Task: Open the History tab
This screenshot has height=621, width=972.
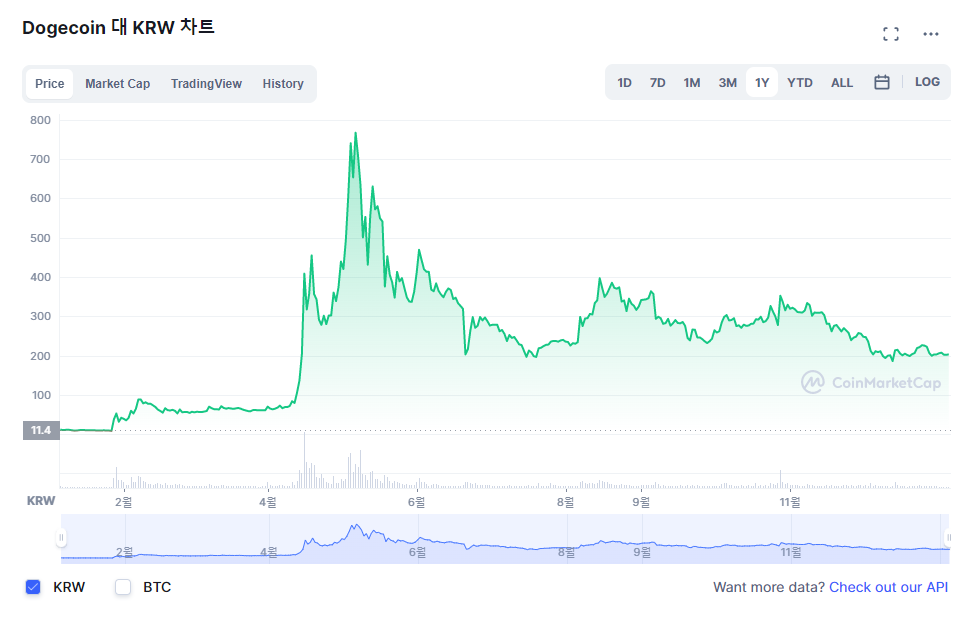Action: [x=283, y=84]
